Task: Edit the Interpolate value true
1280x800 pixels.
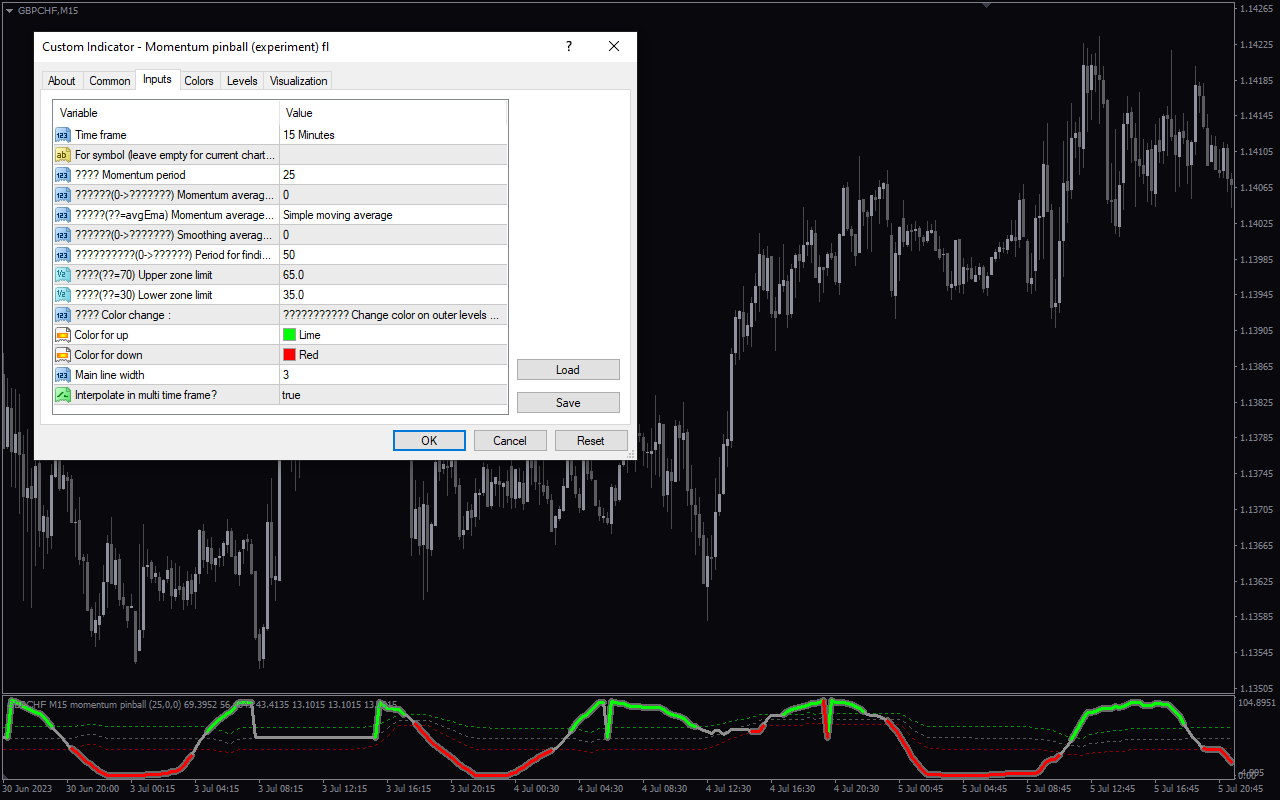Action: (x=393, y=395)
